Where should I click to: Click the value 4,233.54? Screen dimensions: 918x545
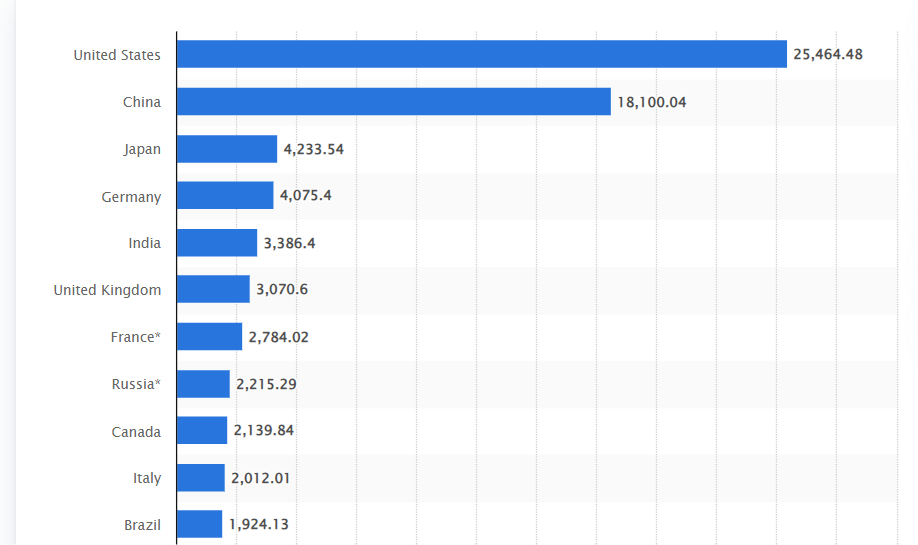click(313, 150)
